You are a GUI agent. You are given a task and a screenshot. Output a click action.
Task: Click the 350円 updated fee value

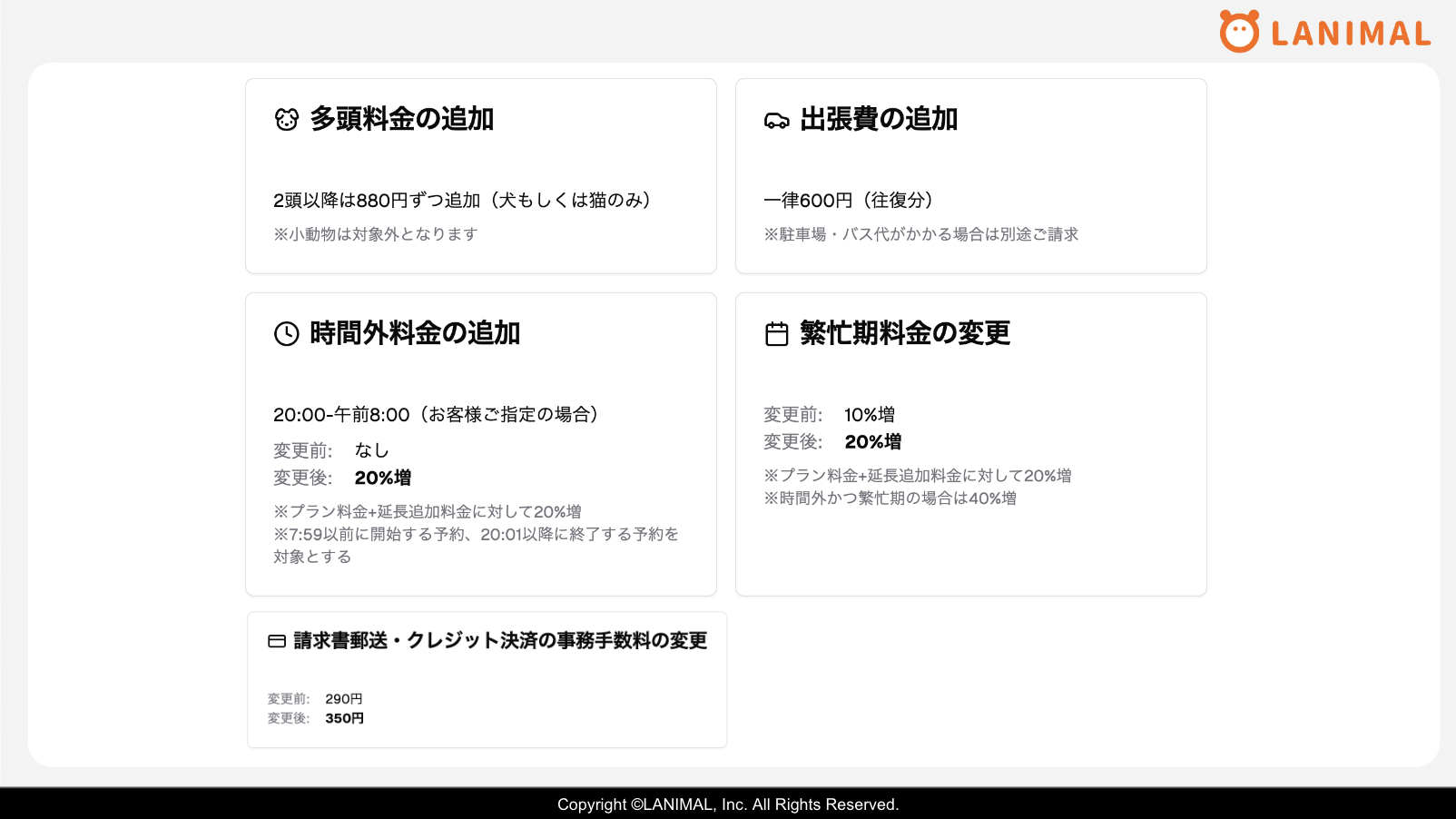(x=345, y=718)
